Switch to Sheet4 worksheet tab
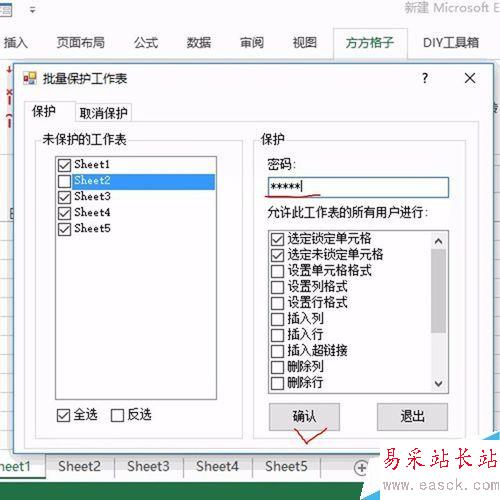This screenshot has width=500, height=500. [217, 466]
